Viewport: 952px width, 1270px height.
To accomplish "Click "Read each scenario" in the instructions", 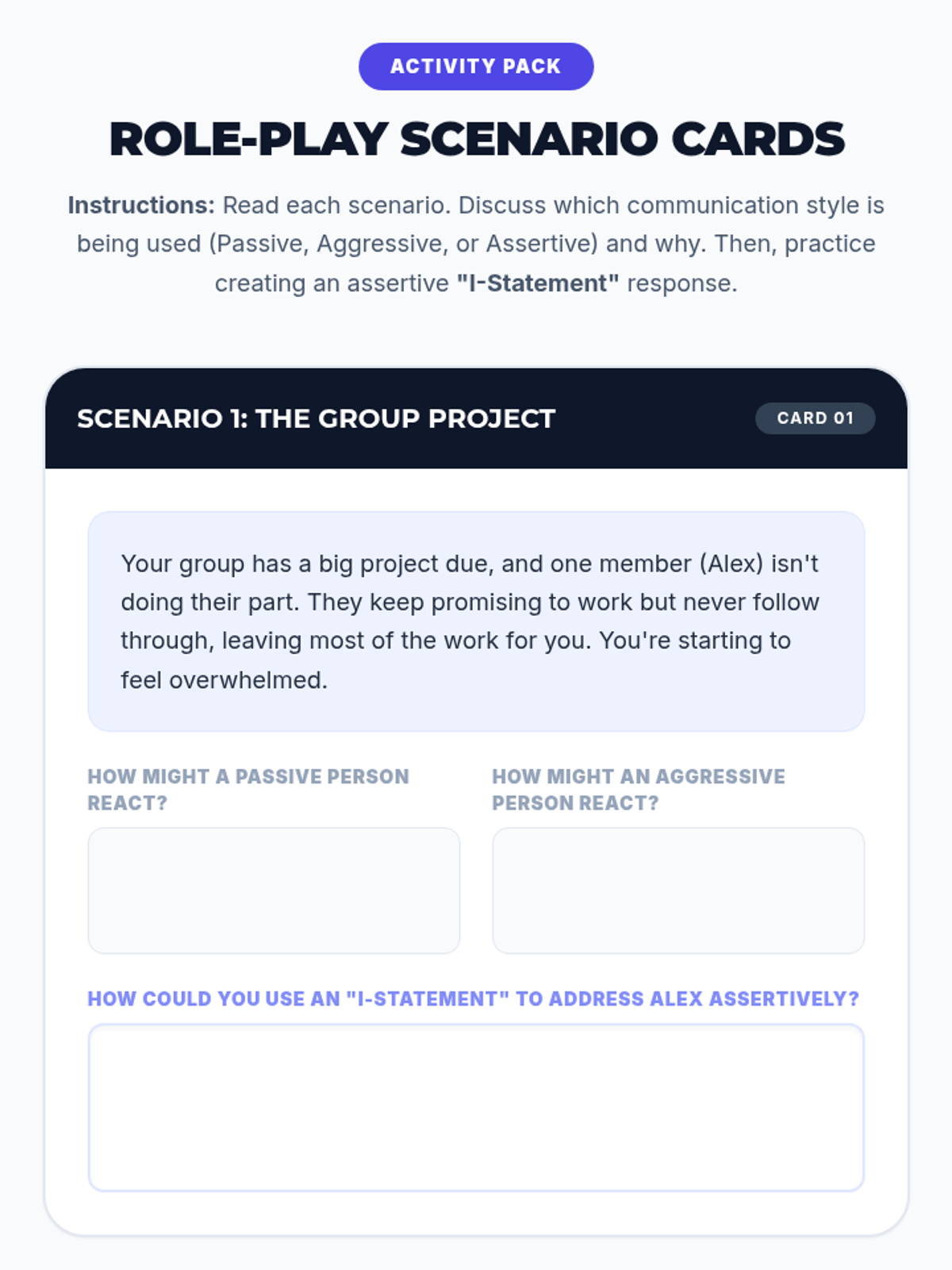I will (336, 206).
